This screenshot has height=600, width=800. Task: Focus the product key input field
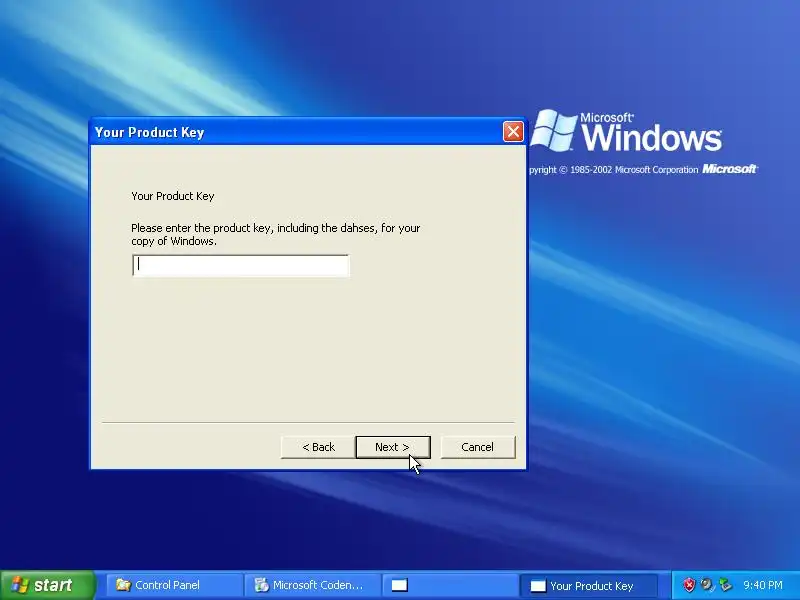[x=241, y=265]
